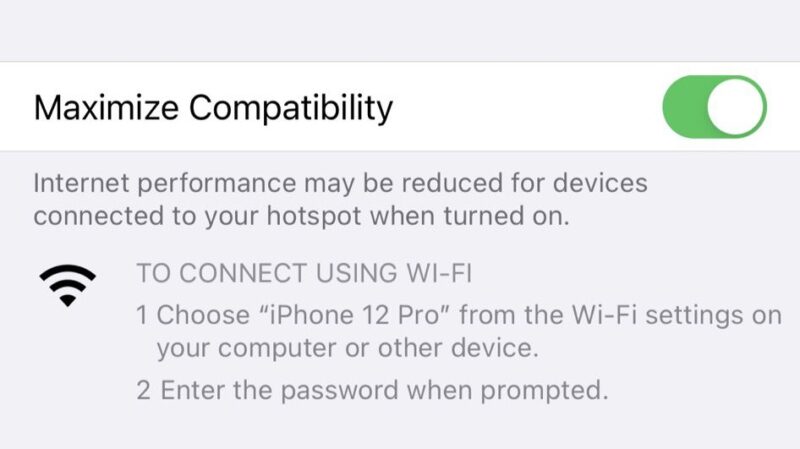Click blank gray area above Maximize Compatibility row
This screenshot has height=449, width=800.
(x=400, y=31)
